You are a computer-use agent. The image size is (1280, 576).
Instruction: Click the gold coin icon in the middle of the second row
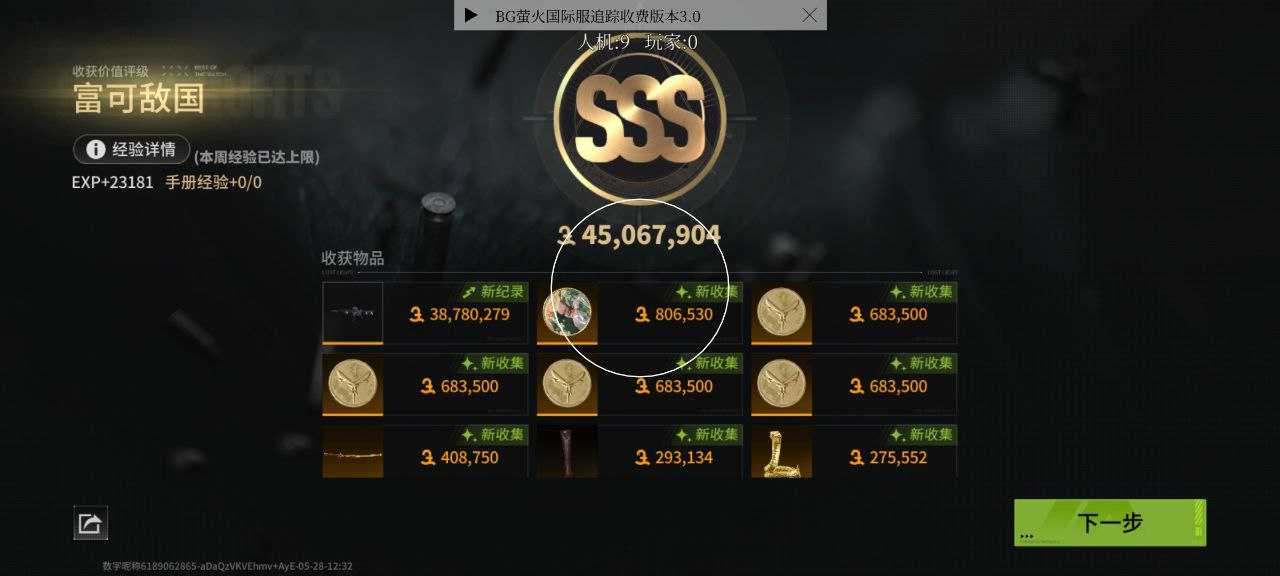click(567, 384)
